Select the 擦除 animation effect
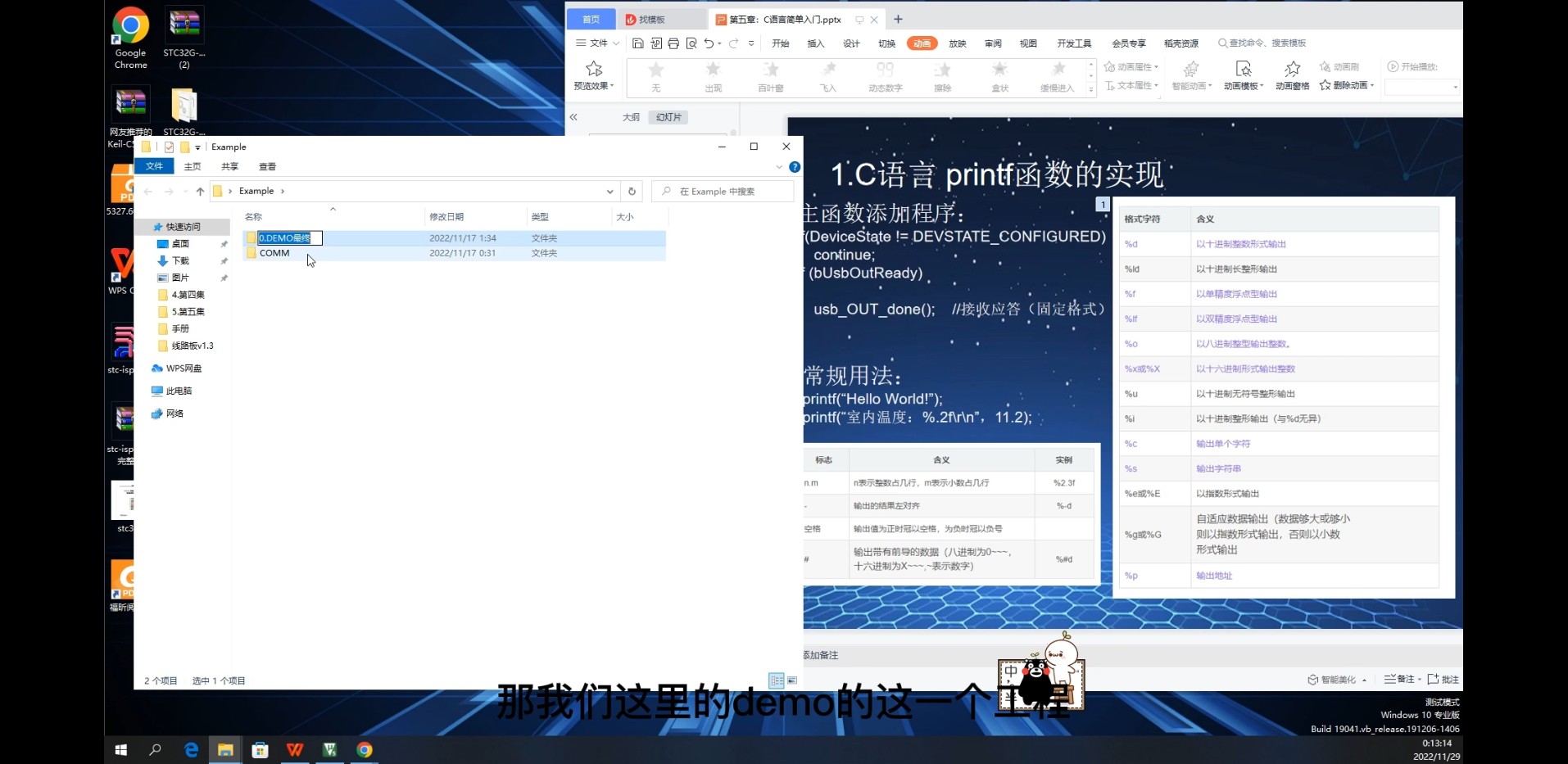The width and height of the screenshot is (1568, 764). click(x=943, y=77)
